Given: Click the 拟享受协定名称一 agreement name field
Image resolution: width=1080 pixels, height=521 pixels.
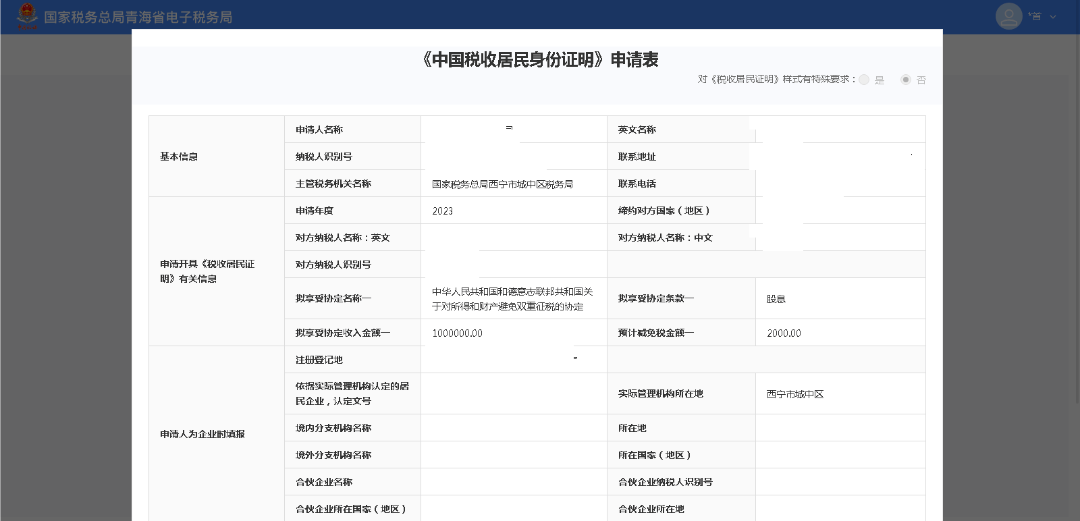Looking at the screenshot, I should point(514,298).
